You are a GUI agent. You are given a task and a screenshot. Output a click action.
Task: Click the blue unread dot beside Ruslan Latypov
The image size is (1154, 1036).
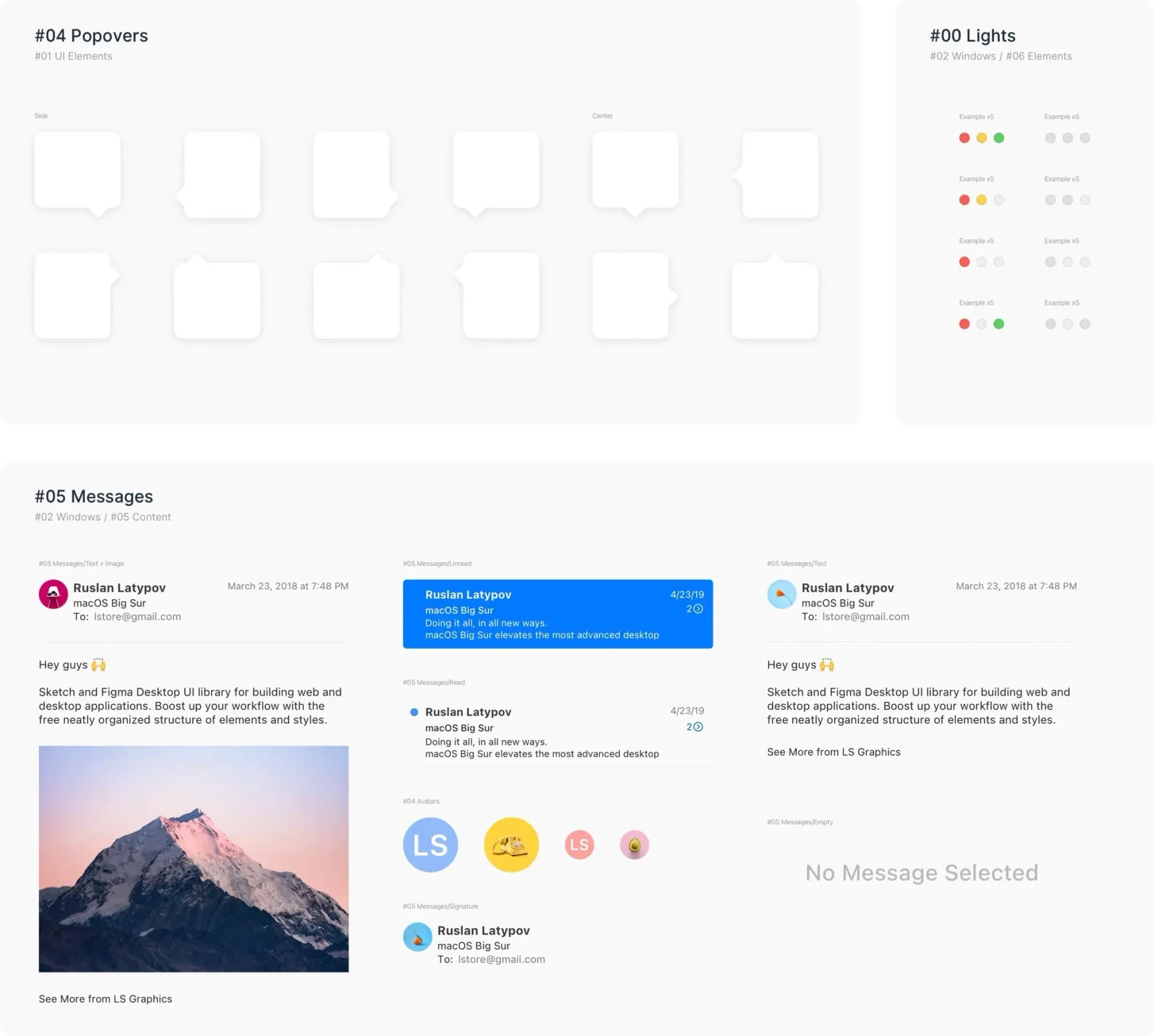tap(414, 712)
